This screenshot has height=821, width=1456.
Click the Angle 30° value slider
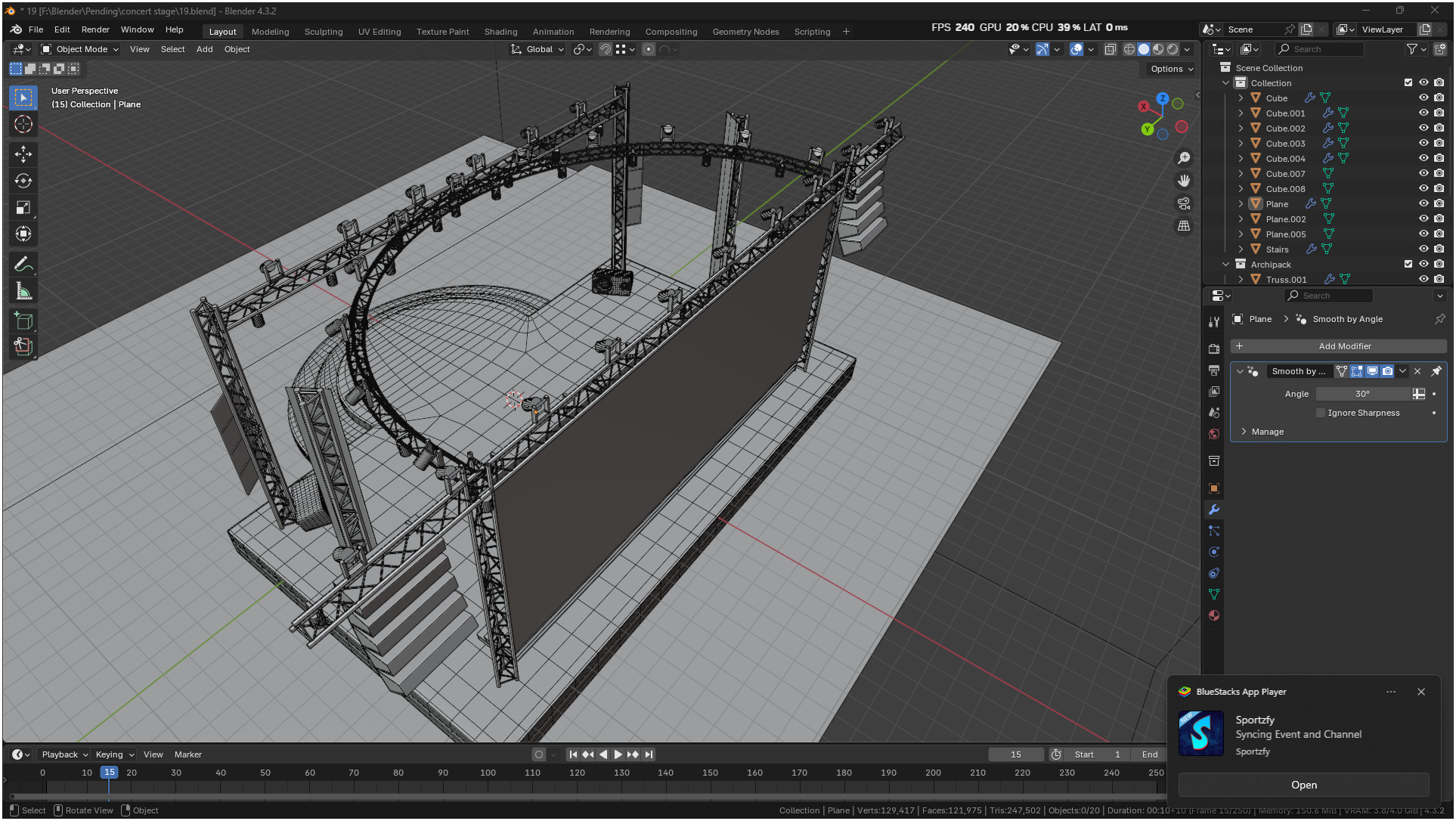(1362, 394)
